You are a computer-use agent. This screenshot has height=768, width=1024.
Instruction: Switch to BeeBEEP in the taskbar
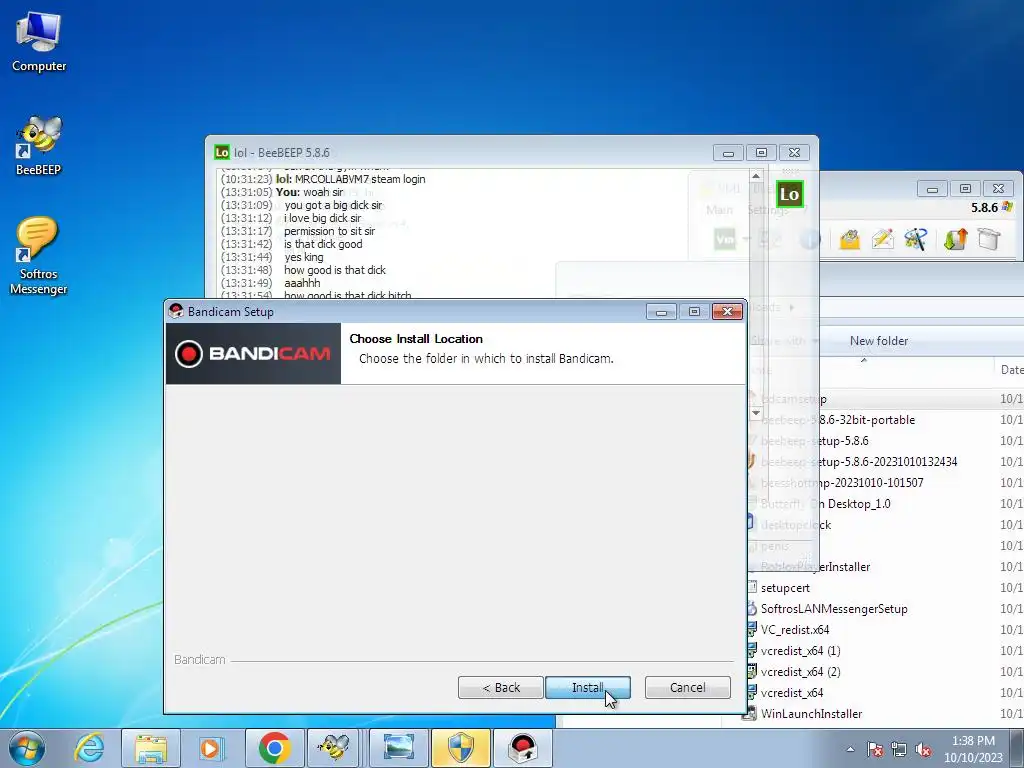[x=334, y=748]
